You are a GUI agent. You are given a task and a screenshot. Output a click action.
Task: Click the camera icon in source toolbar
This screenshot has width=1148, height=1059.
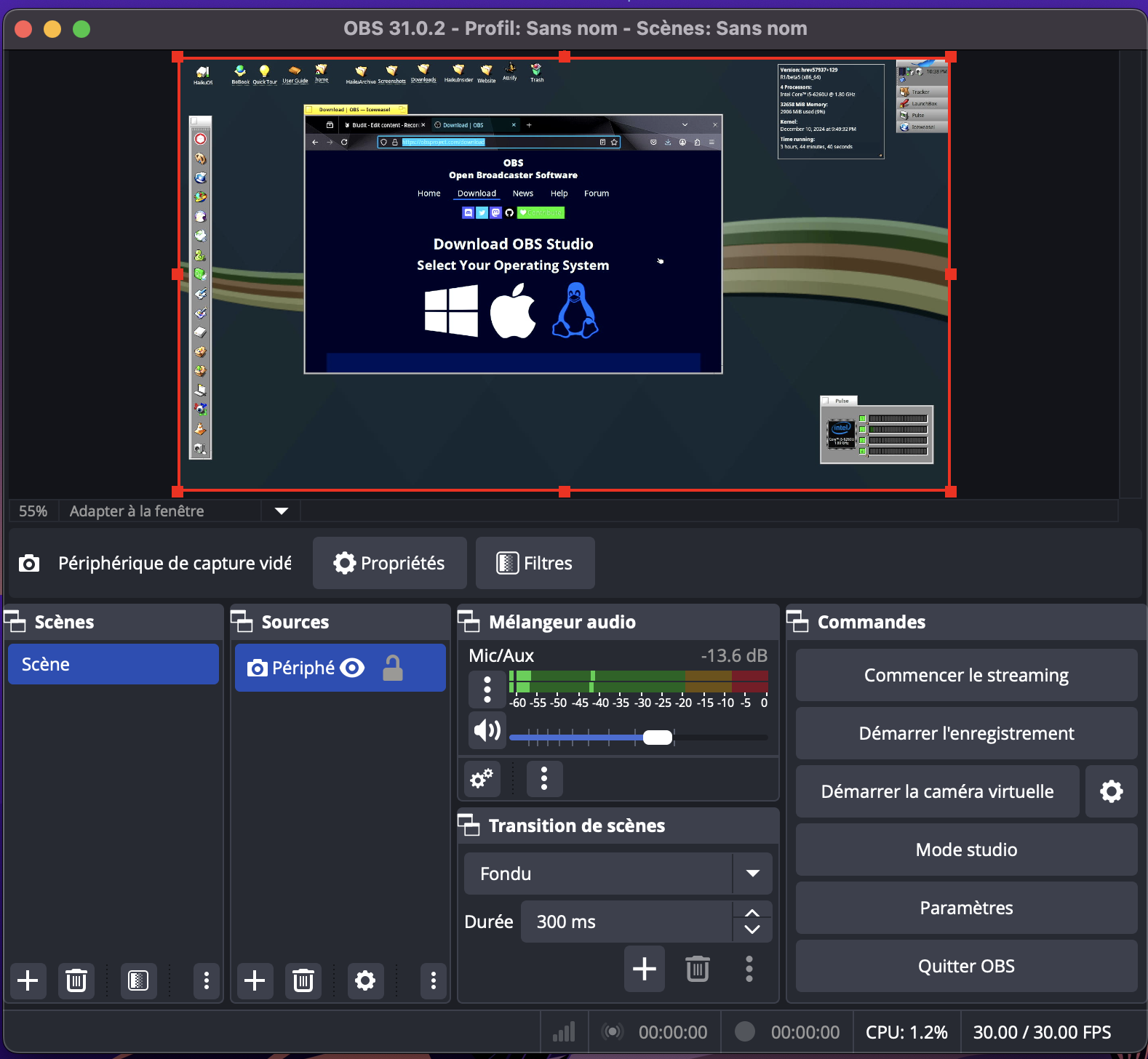(x=29, y=563)
